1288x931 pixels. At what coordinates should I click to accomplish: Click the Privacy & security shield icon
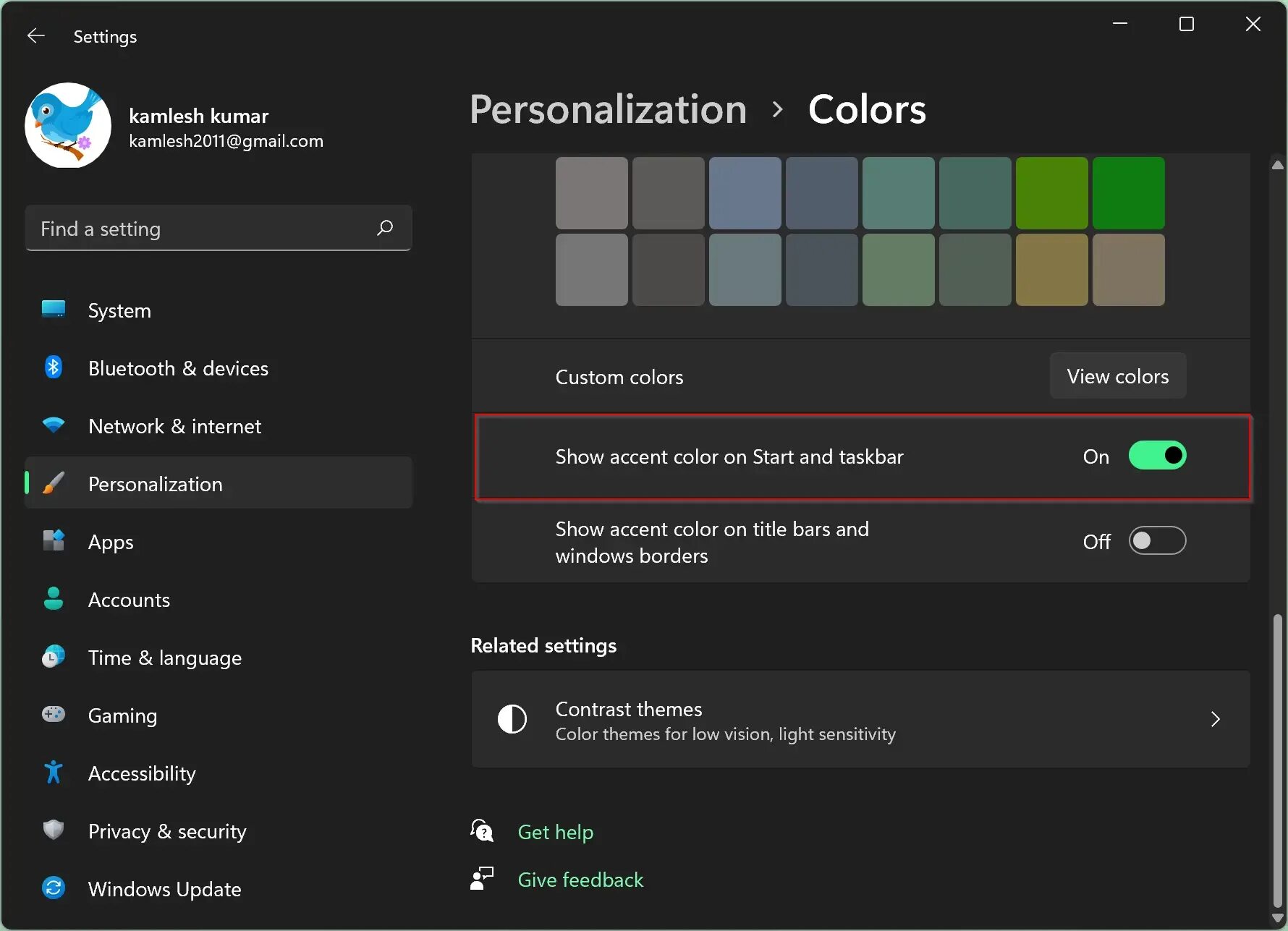point(54,830)
